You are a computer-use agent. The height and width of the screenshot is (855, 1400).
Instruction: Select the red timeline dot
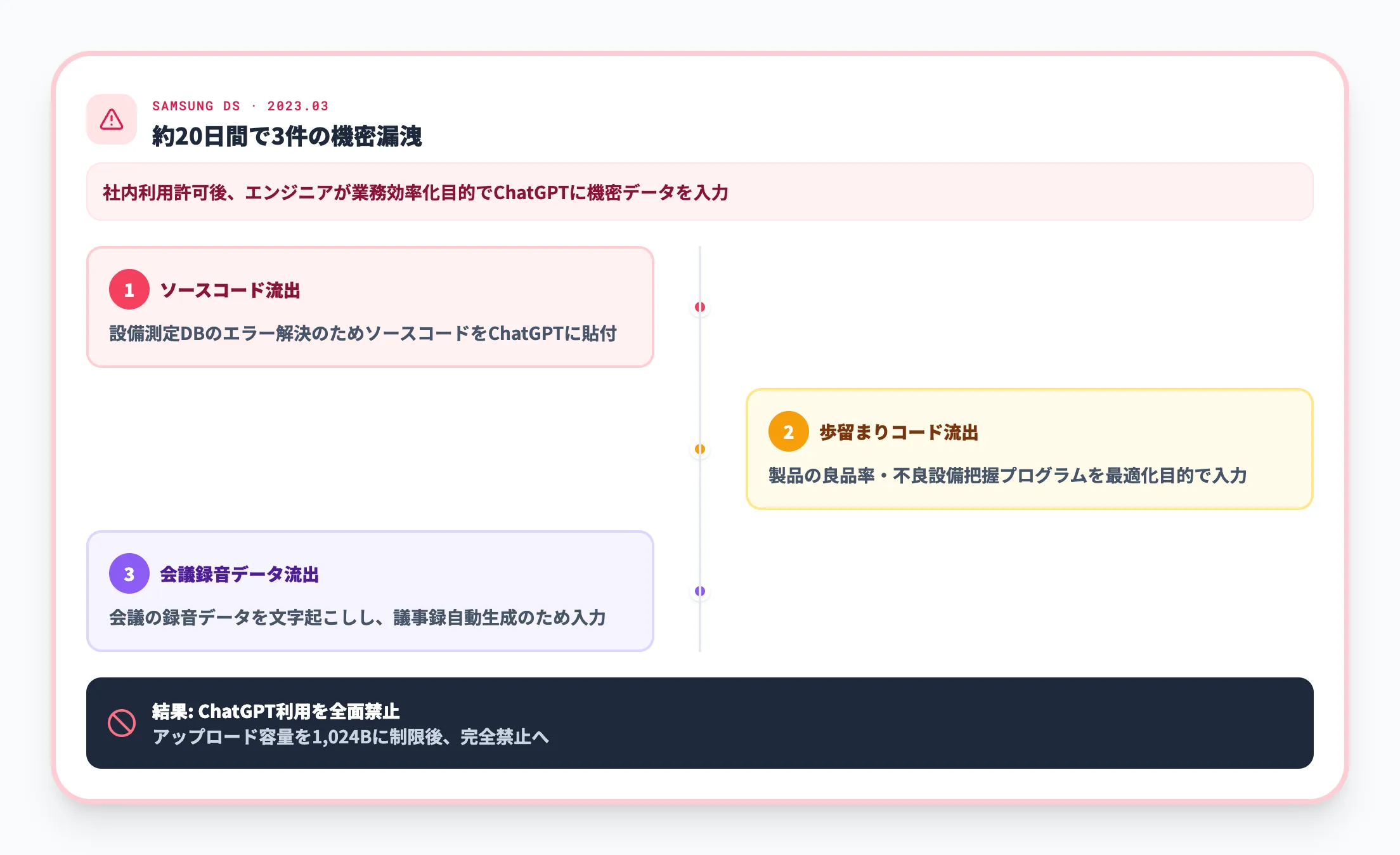pyautogui.click(x=700, y=307)
